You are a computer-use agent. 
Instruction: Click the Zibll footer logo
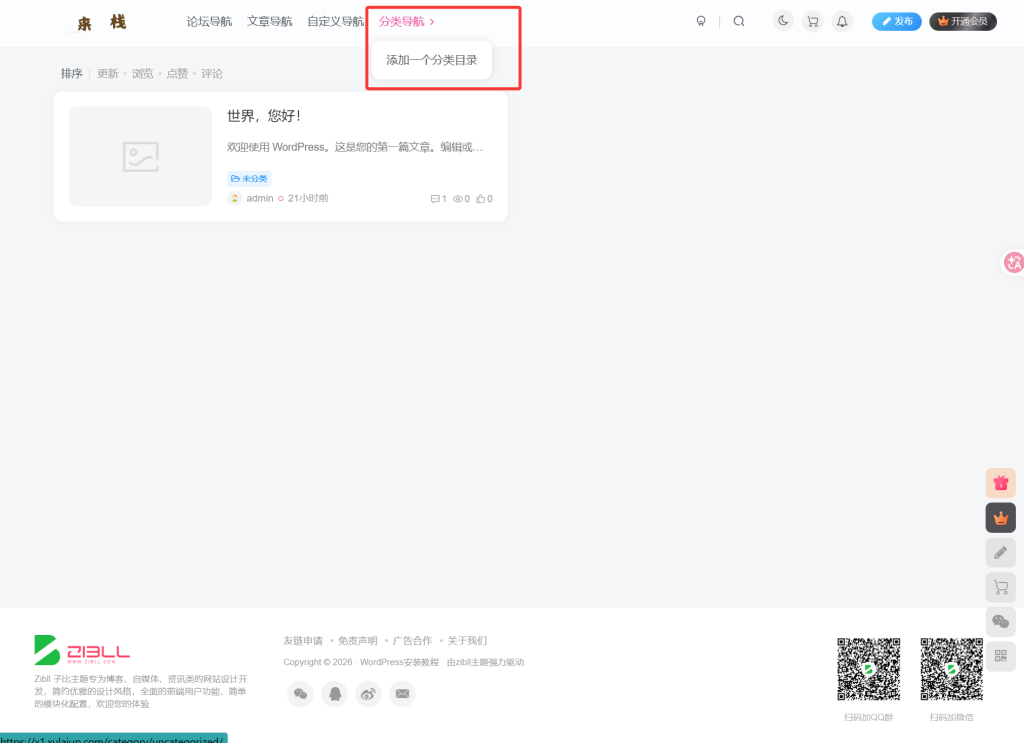pos(82,650)
